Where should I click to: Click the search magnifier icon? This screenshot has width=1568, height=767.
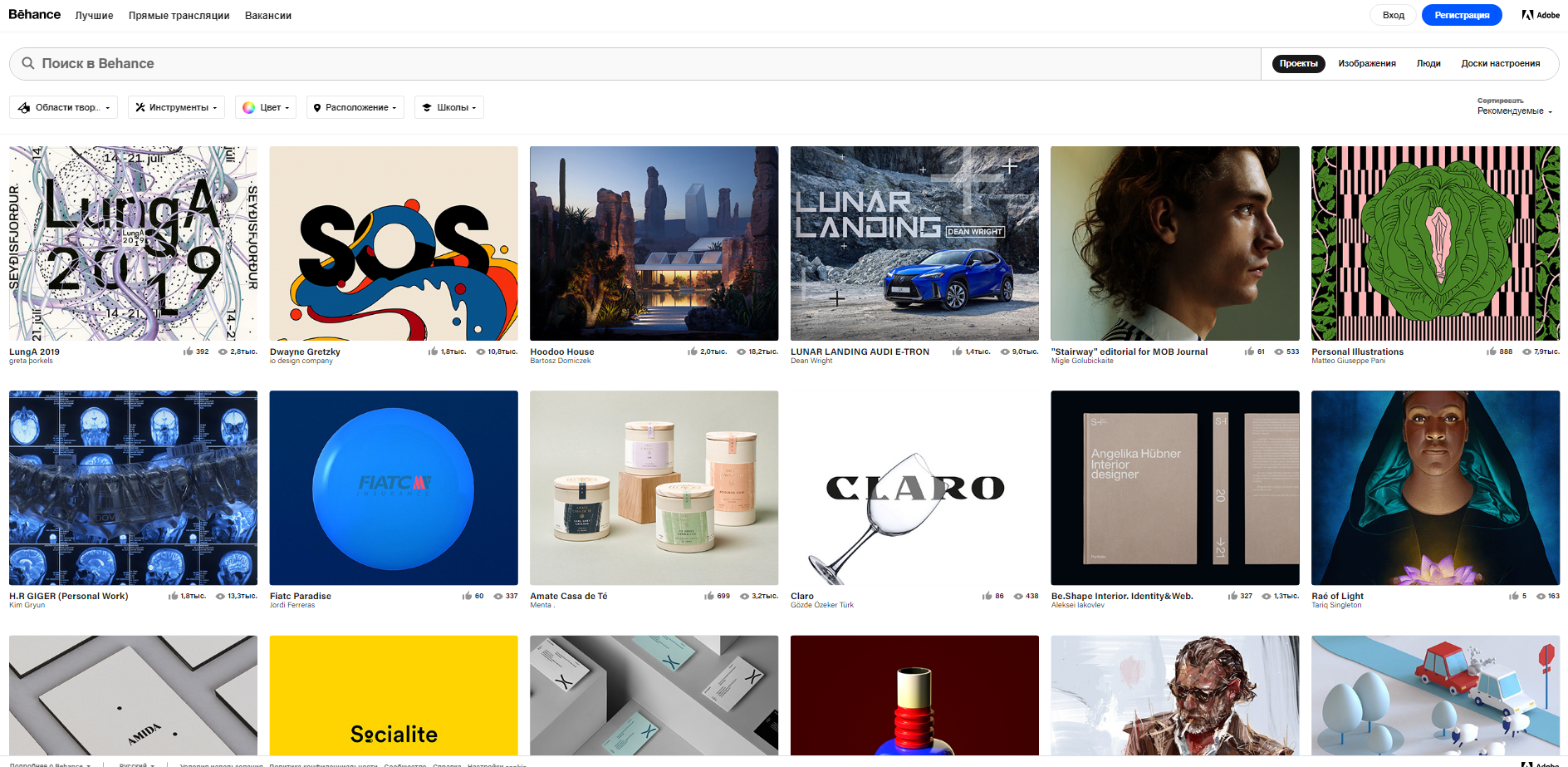click(x=28, y=63)
